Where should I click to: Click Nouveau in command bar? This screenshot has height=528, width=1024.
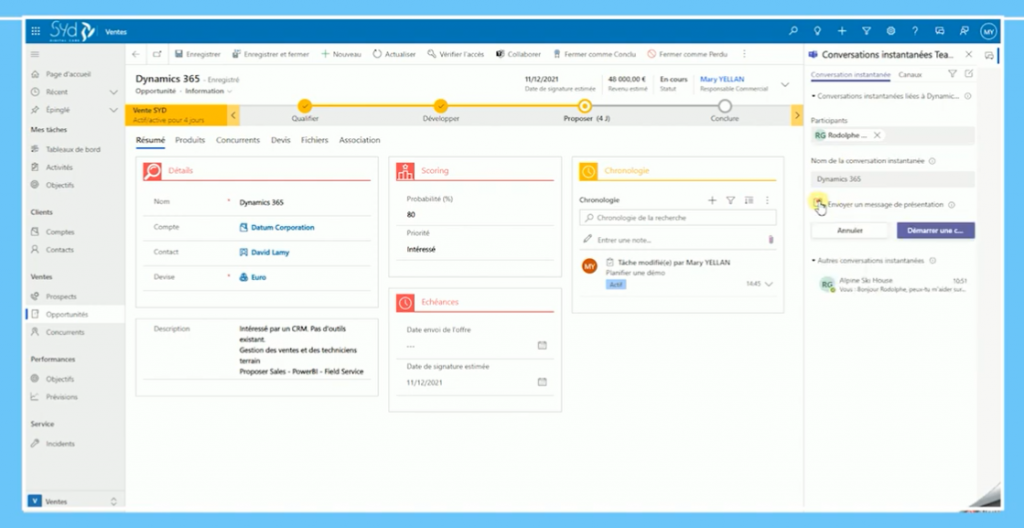tap(341, 54)
